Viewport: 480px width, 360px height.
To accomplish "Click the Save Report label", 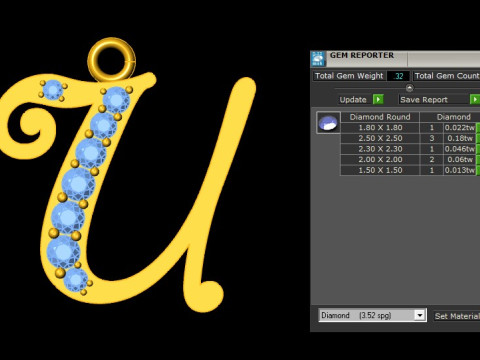I will pyautogui.click(x=424, y=100).
